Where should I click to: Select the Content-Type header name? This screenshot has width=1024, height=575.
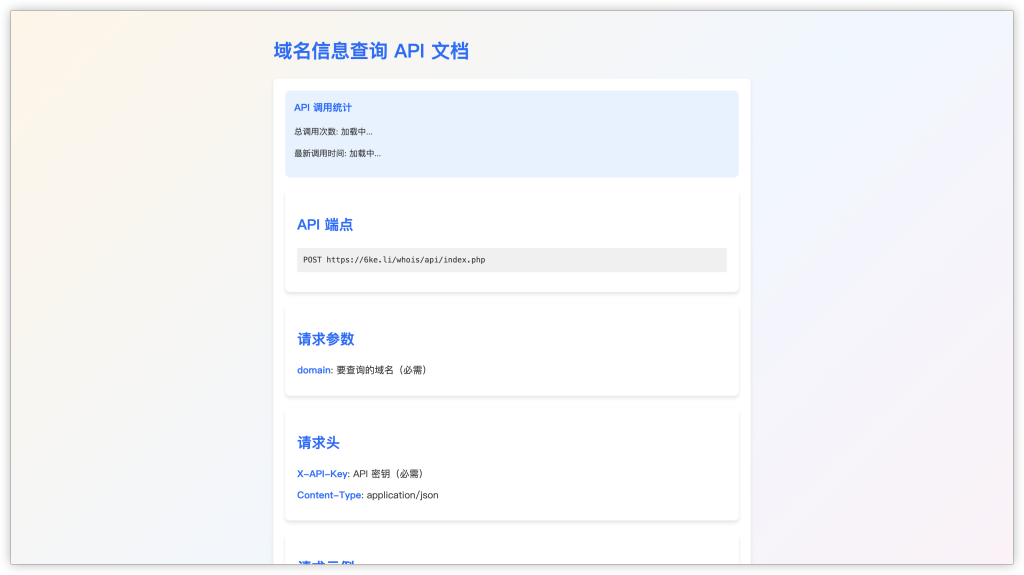click(330, 495)
